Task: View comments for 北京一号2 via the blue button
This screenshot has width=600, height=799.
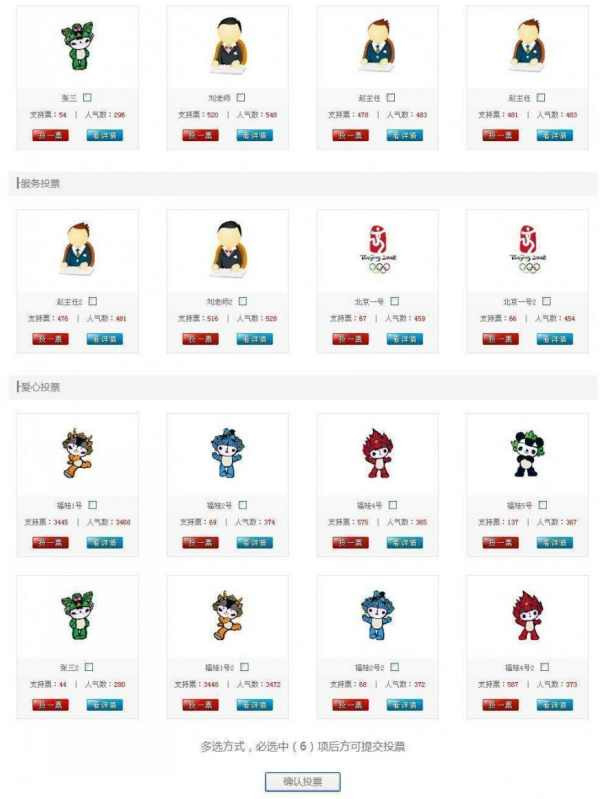Action: [x=555, y=339]
